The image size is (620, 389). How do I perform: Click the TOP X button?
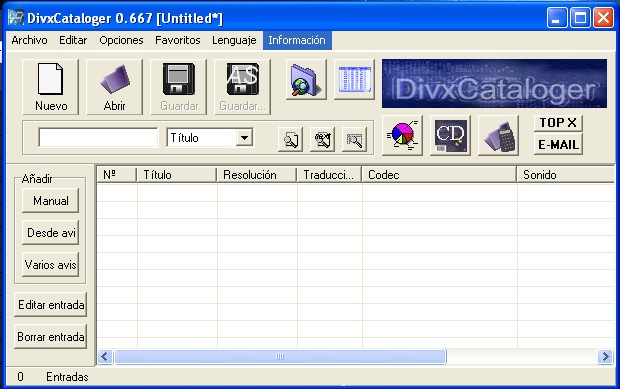[558, 123]
